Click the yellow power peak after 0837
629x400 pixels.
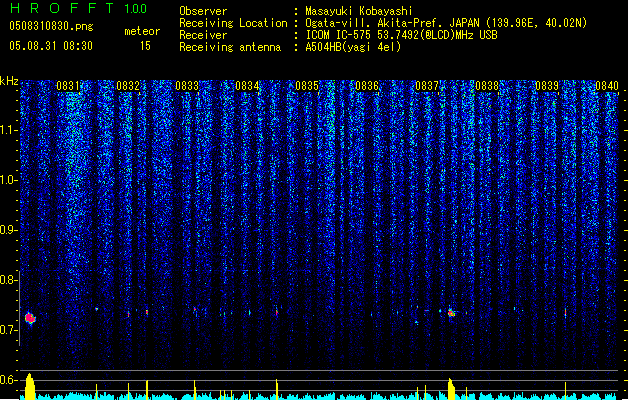click(451, 389)
